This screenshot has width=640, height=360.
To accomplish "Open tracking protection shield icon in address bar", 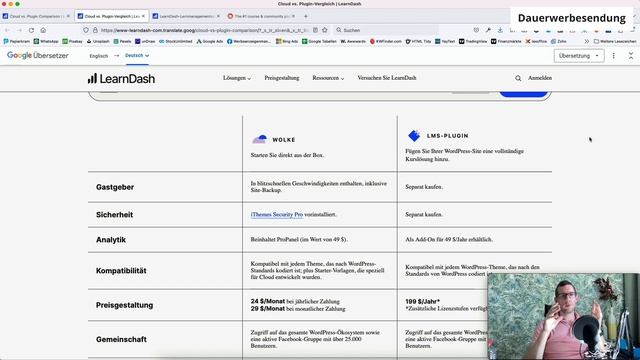I will click(x=86, y=30).
